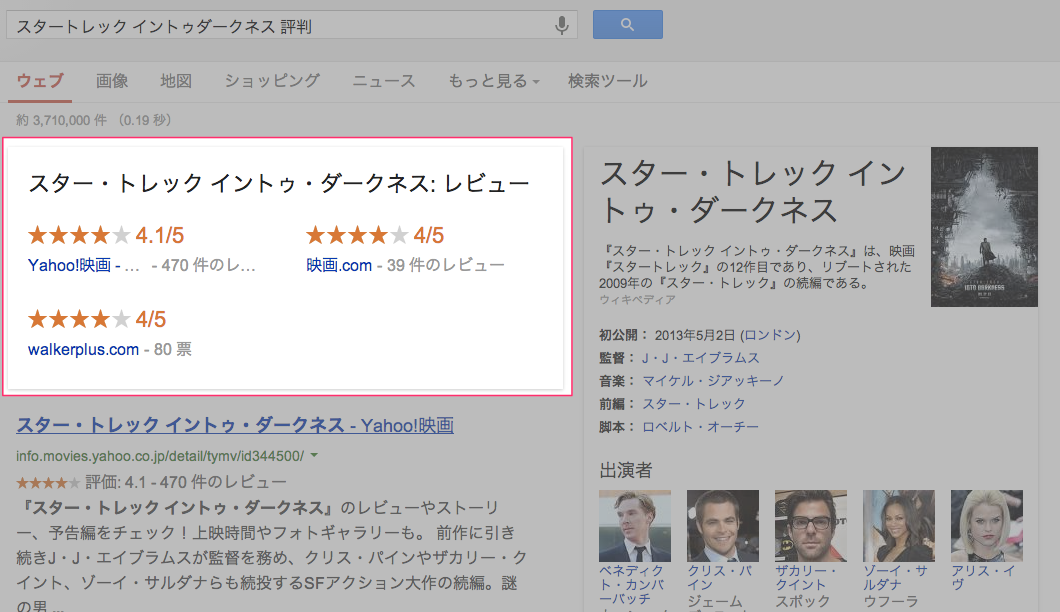Open the Yahoo!映画 review link in the review box
The width and height of the screenshot is (1060, 612).
(x=84, y=265)
